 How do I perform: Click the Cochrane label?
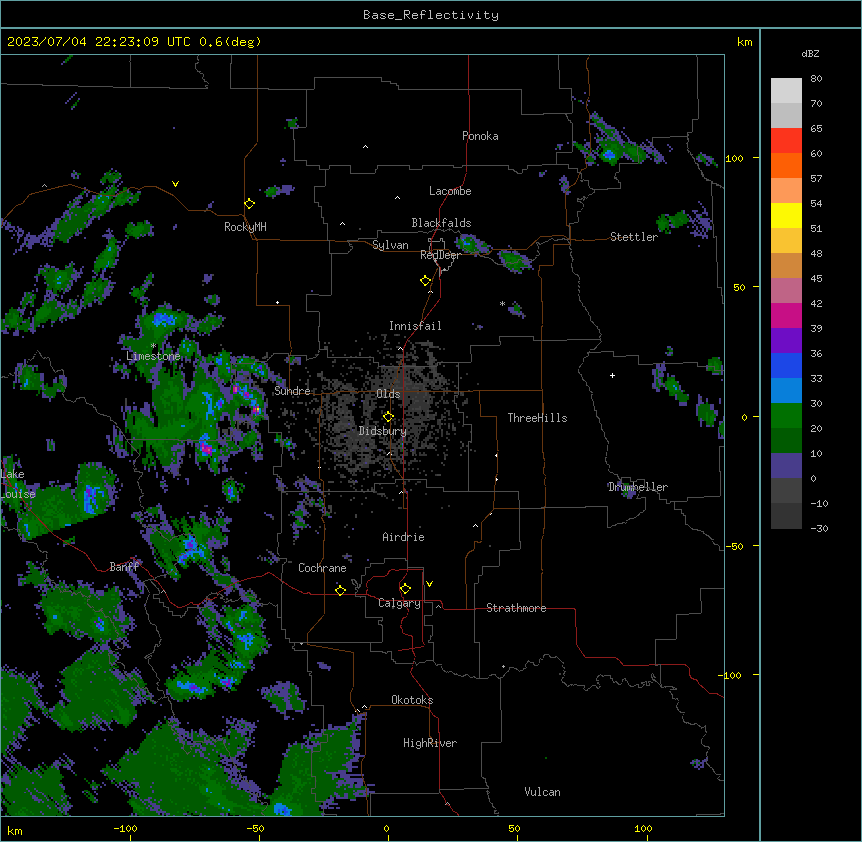(322, 568)
